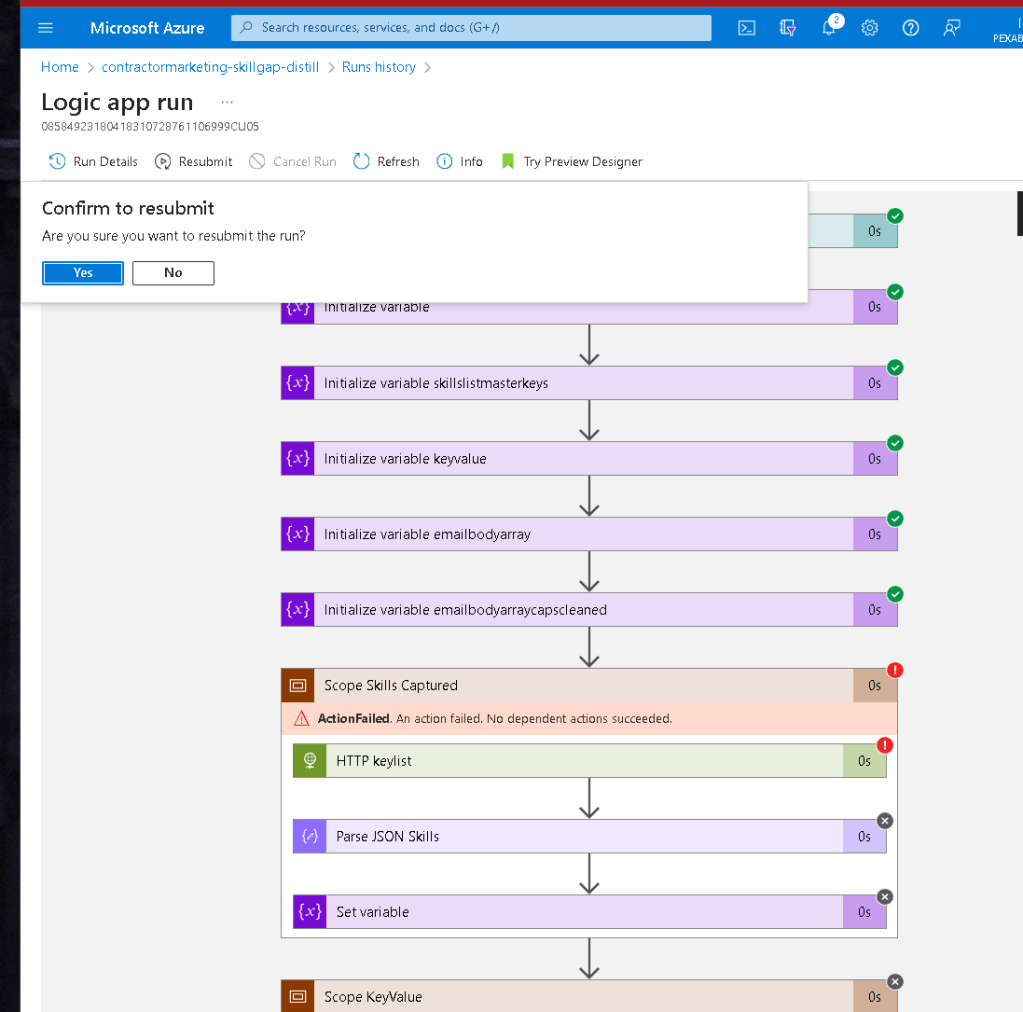
Task: Expand Initialize variable keyvalue action
Action: tap(589, 459)
